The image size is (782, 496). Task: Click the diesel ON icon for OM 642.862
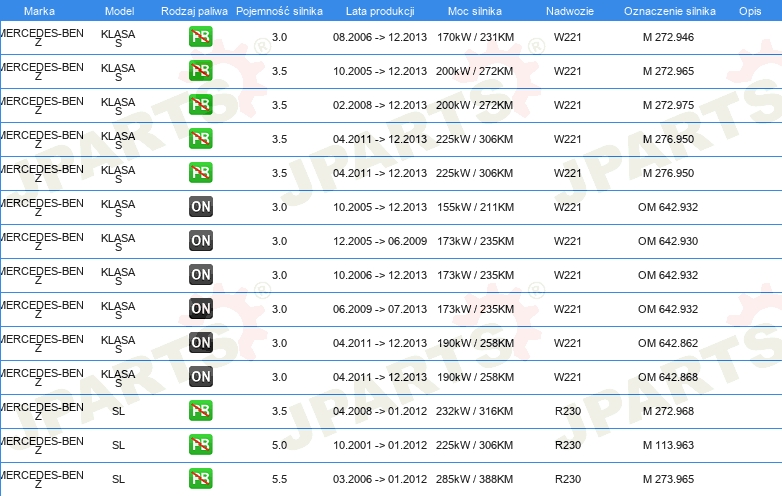[200, 342]
